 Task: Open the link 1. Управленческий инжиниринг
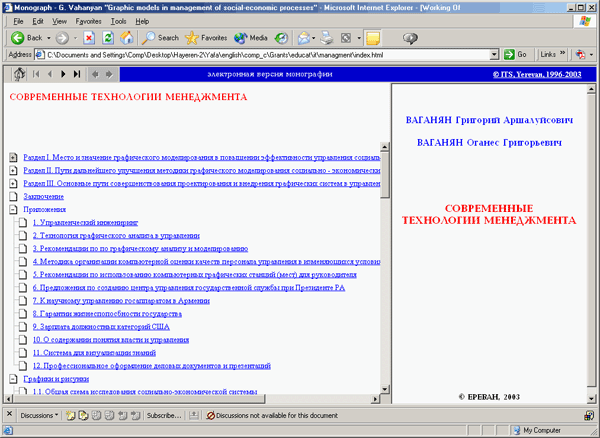[x=85, y=223]
